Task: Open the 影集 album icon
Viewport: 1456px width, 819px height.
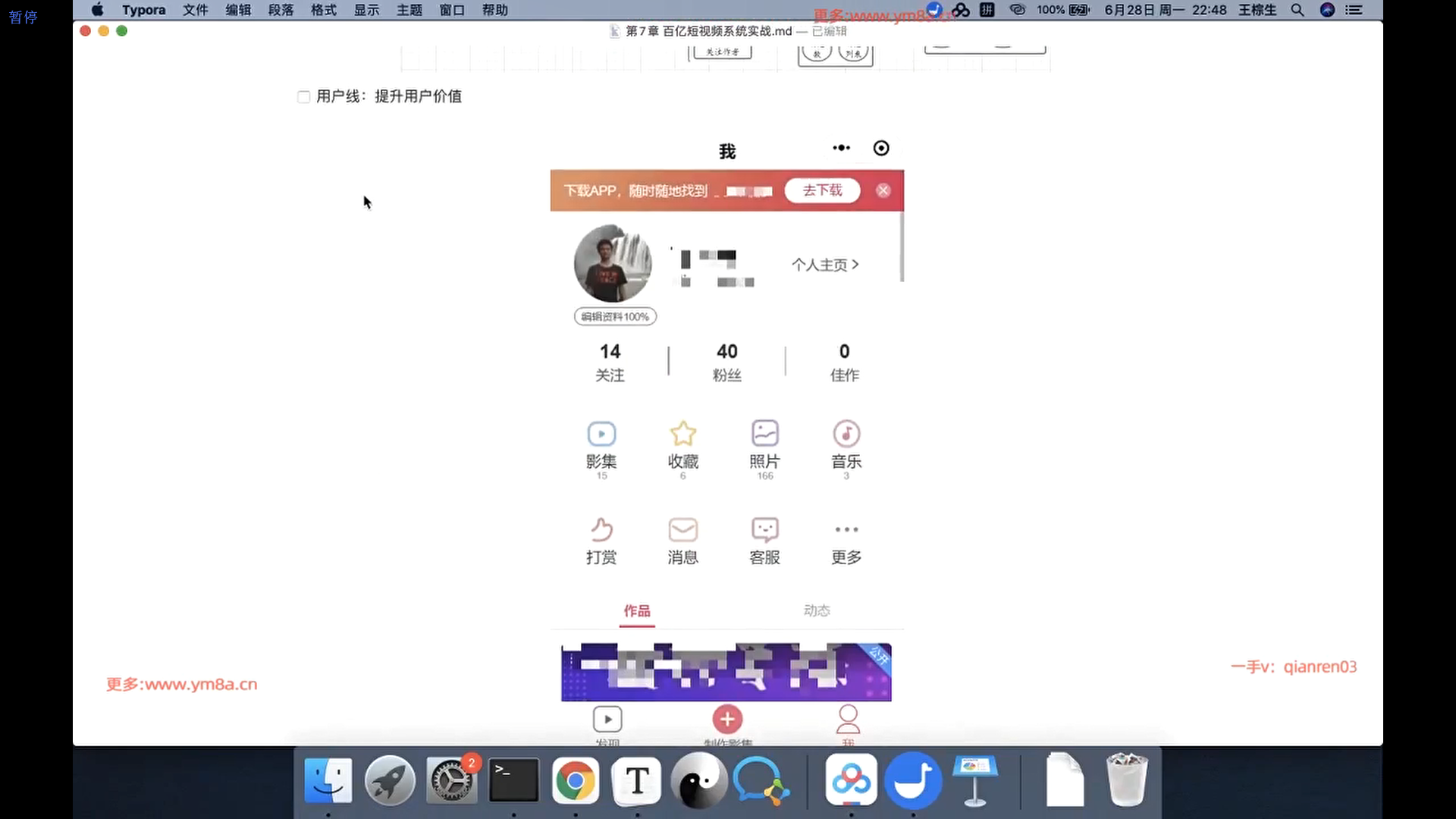Action: 601,435
